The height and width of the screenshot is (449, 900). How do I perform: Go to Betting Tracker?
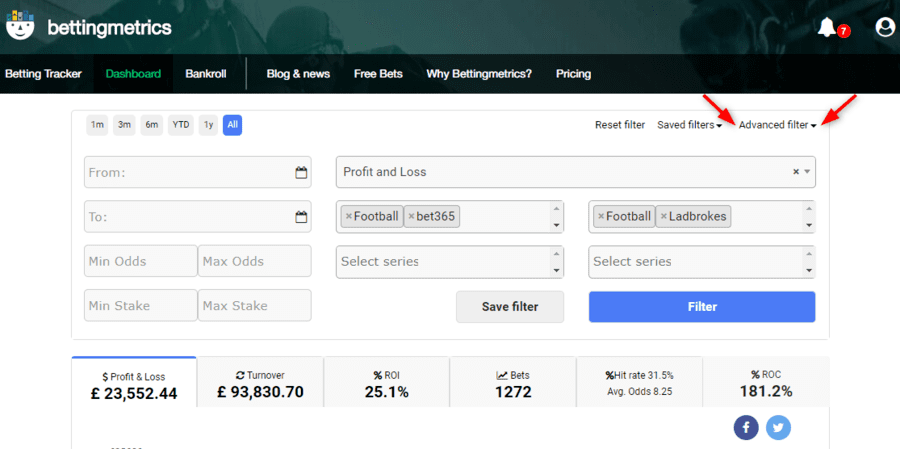coord(43,74)
